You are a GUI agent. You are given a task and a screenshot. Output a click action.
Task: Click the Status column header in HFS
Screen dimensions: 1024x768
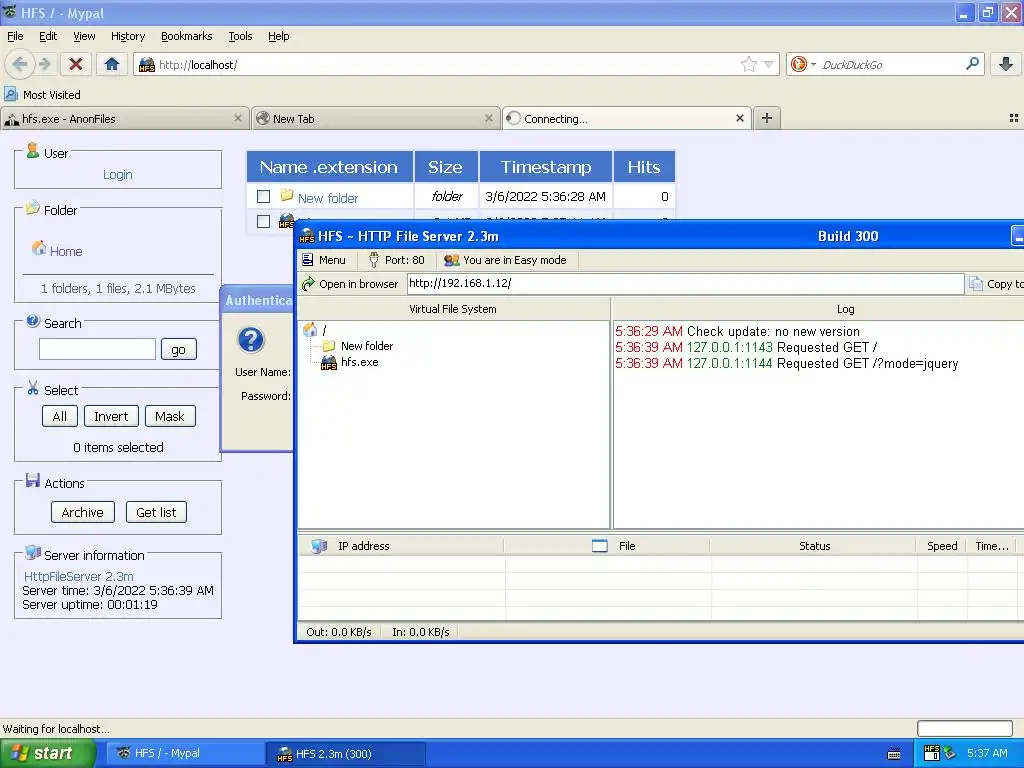pos(814,546)
